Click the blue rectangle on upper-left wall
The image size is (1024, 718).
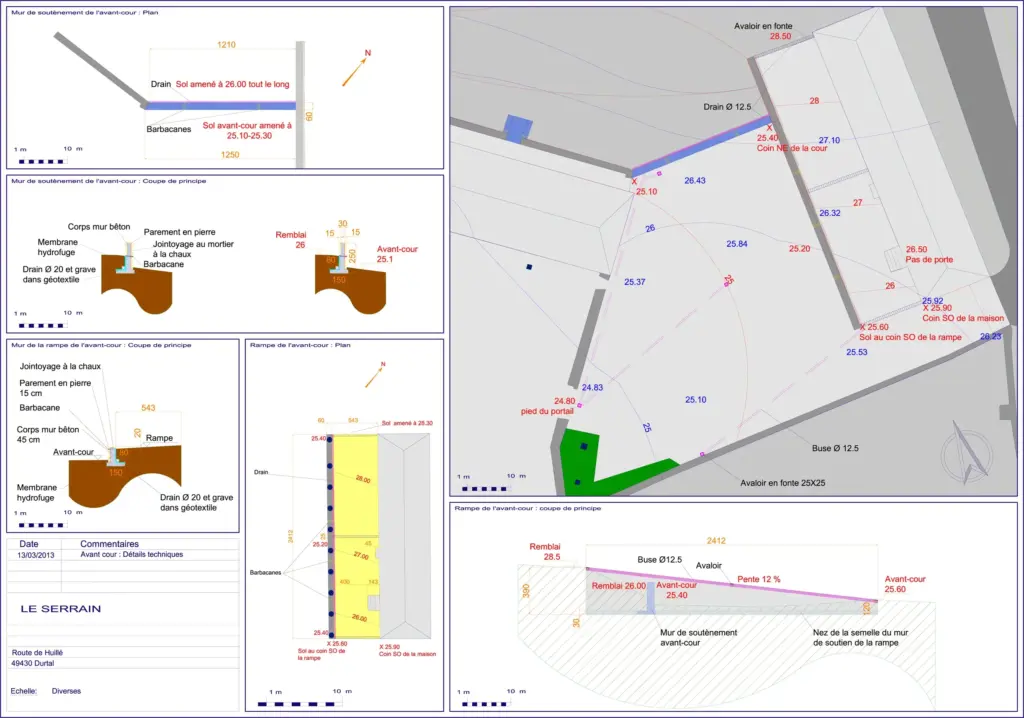519,129
